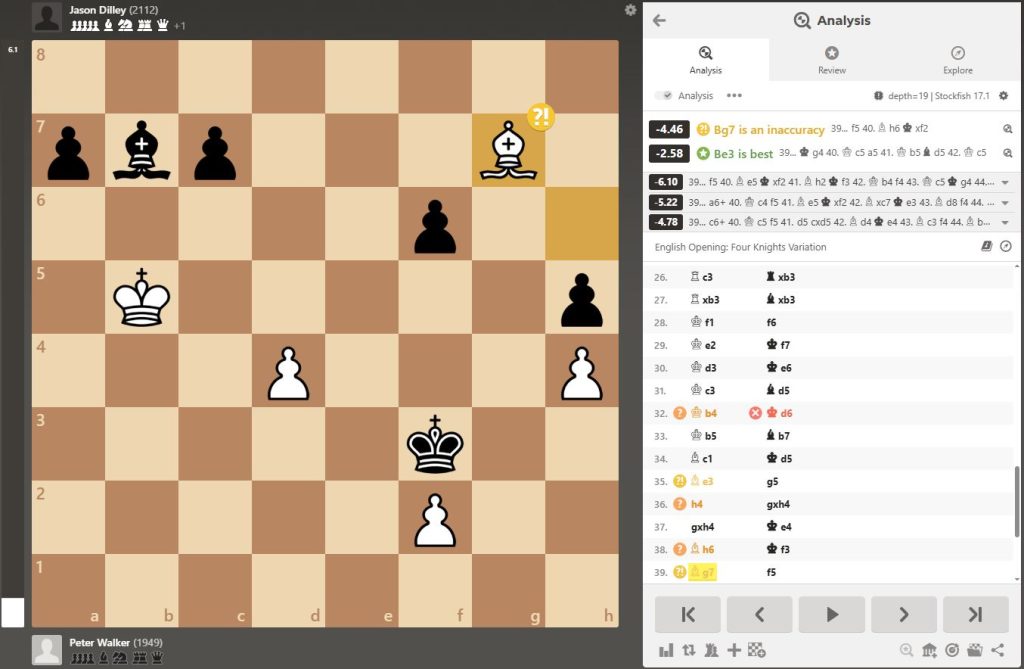Click the plus icon in the bottom toolbar
Viewport: 1024px width, 669px height.
pos(734,650)
